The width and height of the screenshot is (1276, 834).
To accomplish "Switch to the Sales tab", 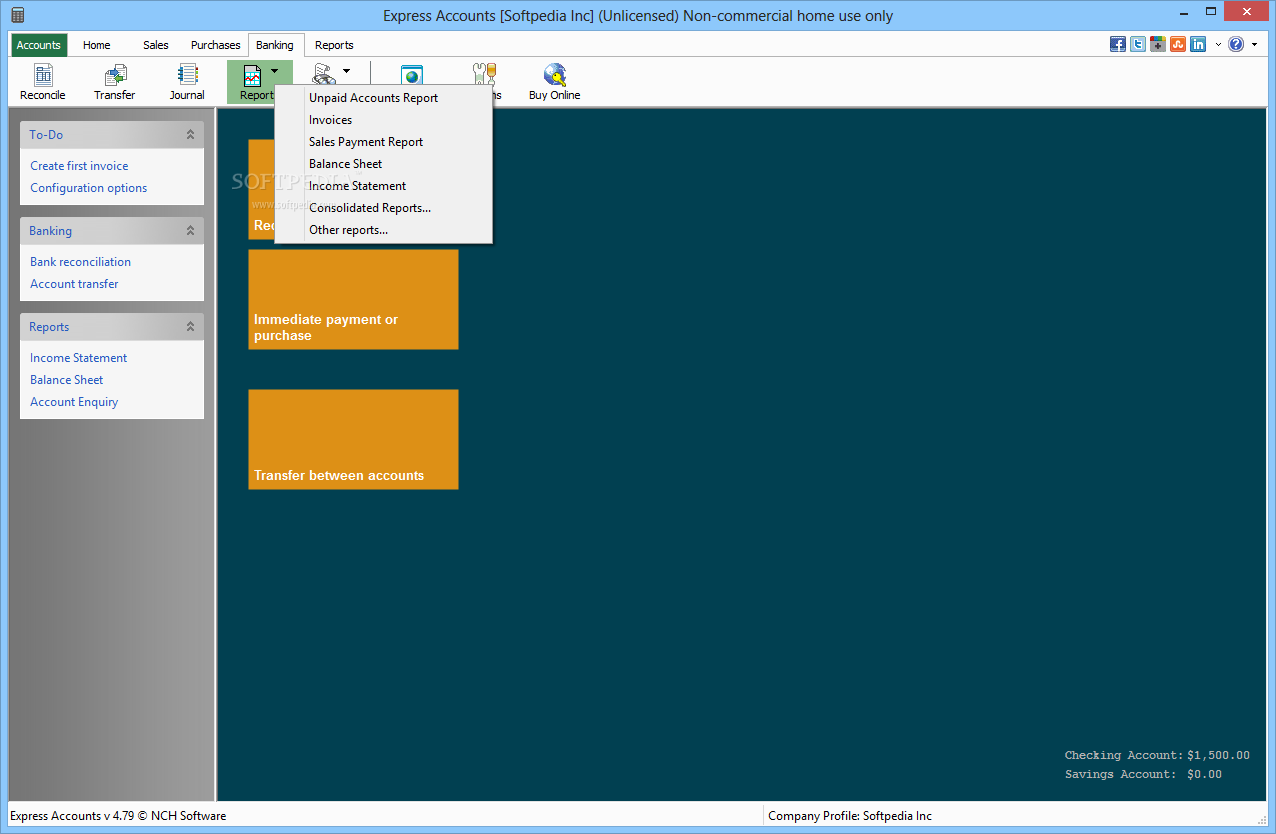I will tap(156, 45).
